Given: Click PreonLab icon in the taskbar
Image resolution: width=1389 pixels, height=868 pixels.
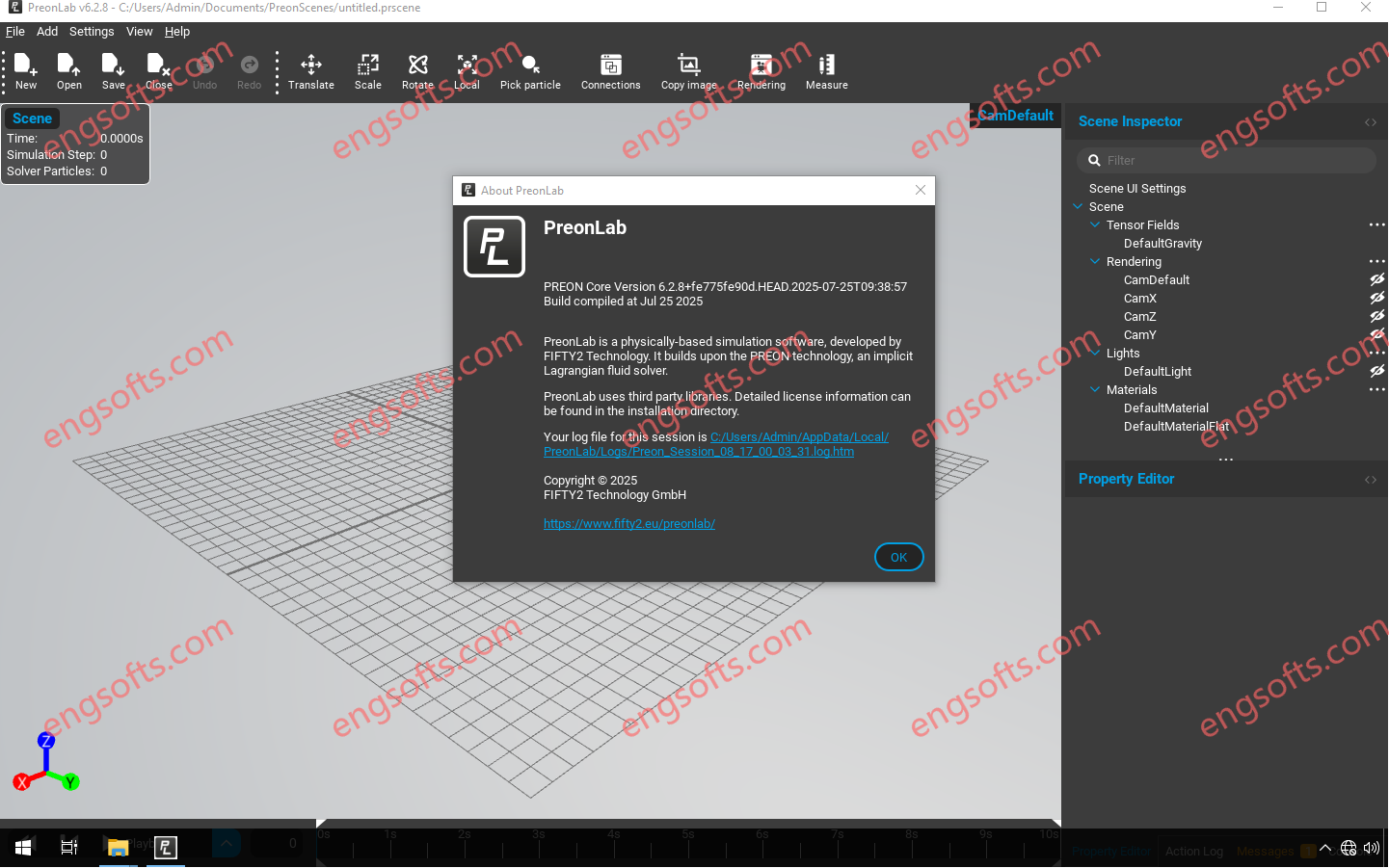Looking at the screenshot, I should [x=166, y=848].
